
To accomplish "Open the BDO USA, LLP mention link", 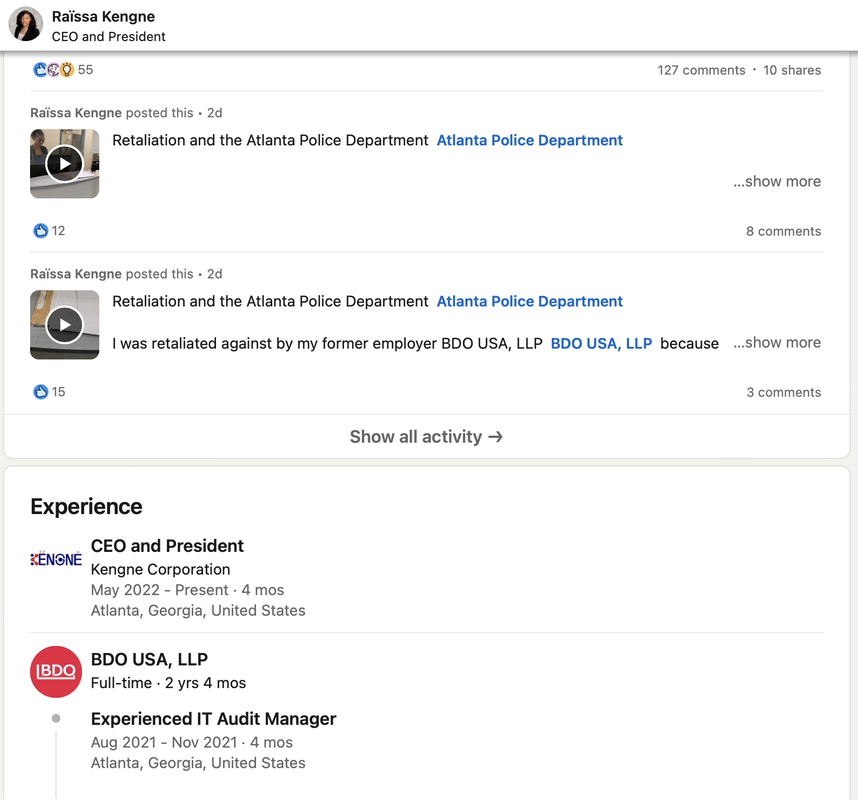I will point(601,344).
